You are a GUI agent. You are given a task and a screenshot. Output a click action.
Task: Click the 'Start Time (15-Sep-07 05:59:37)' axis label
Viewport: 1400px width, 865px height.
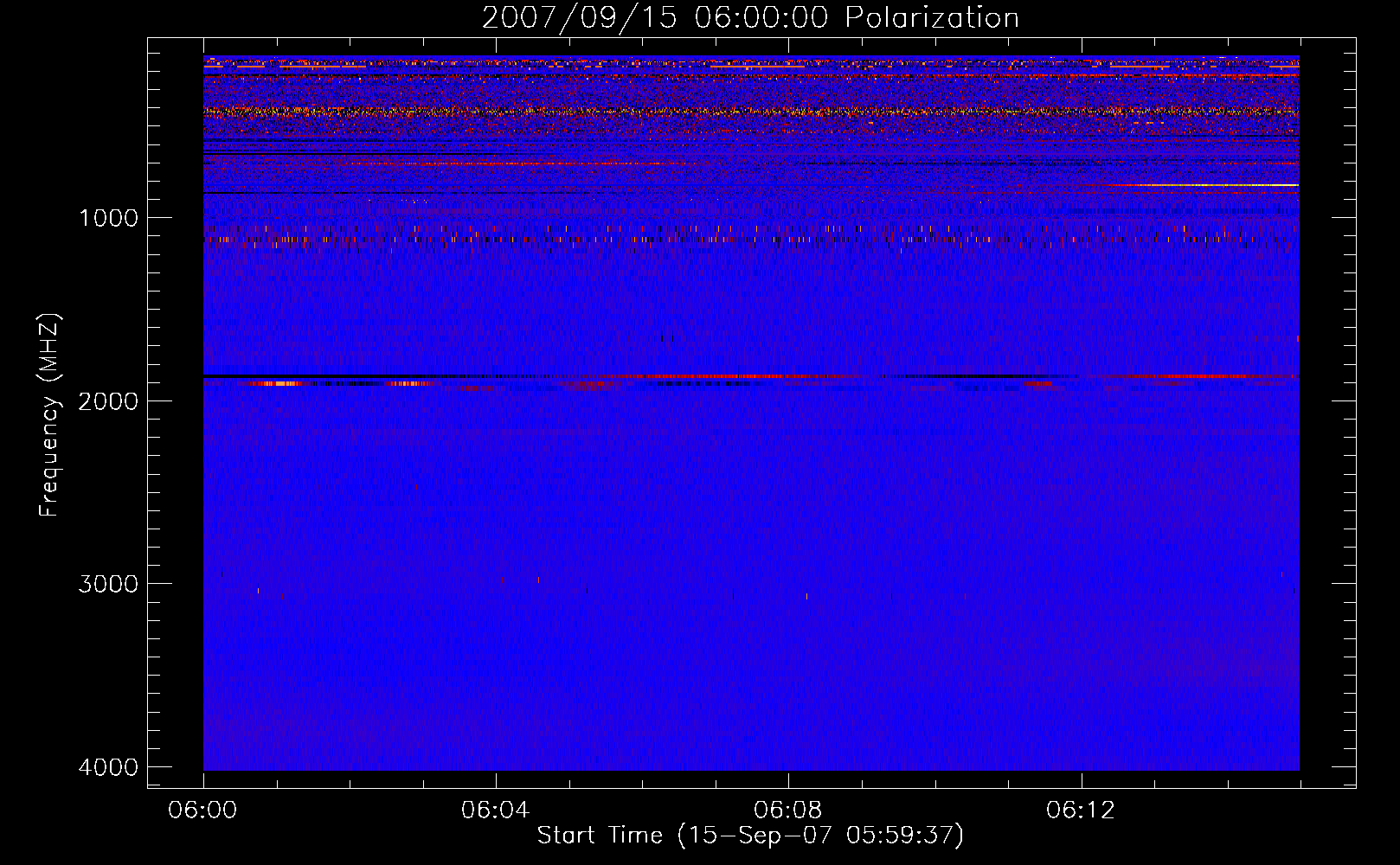click(750, 836)
